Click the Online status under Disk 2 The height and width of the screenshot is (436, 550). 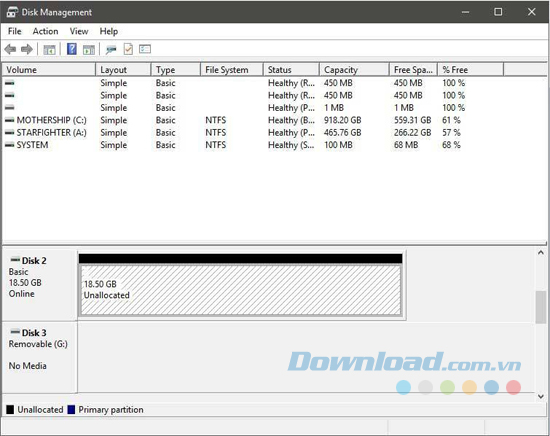(x=22, y=294)
